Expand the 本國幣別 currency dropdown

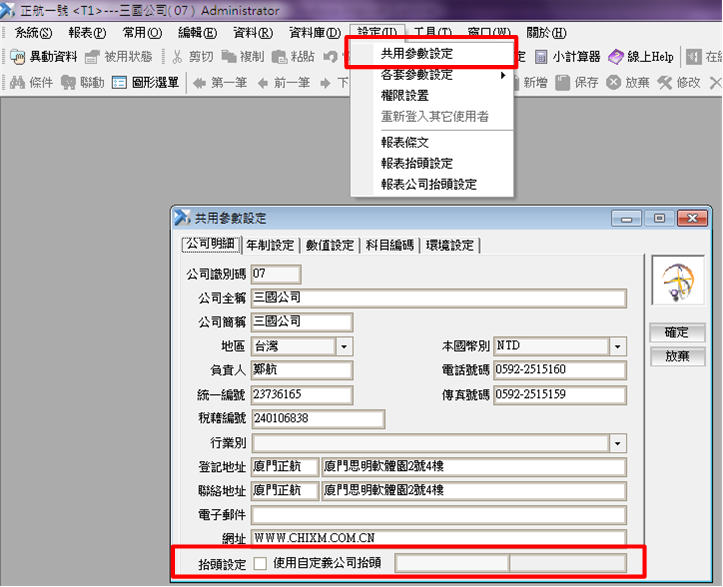tap(618, 346)
